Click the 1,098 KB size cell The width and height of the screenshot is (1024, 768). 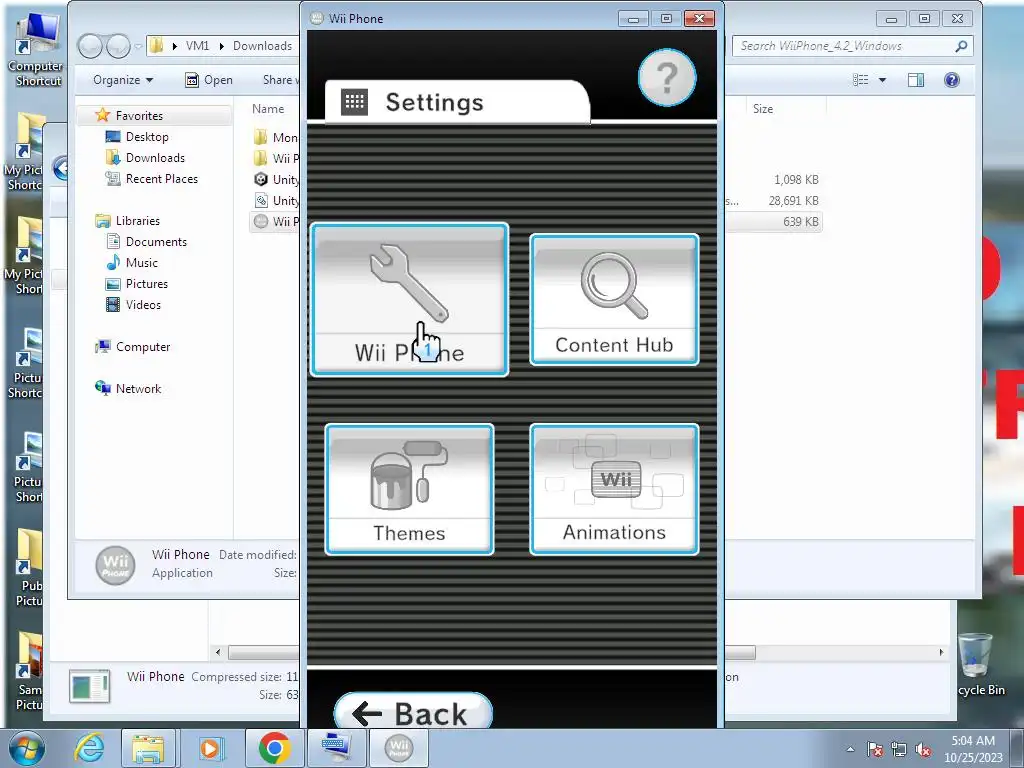(x=796, y=180)
